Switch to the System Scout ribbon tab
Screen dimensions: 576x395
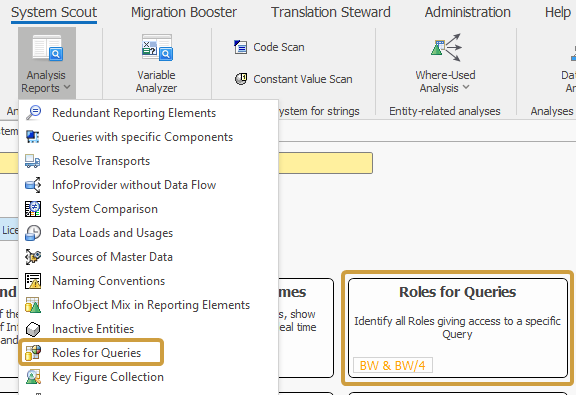coord(54,12)
